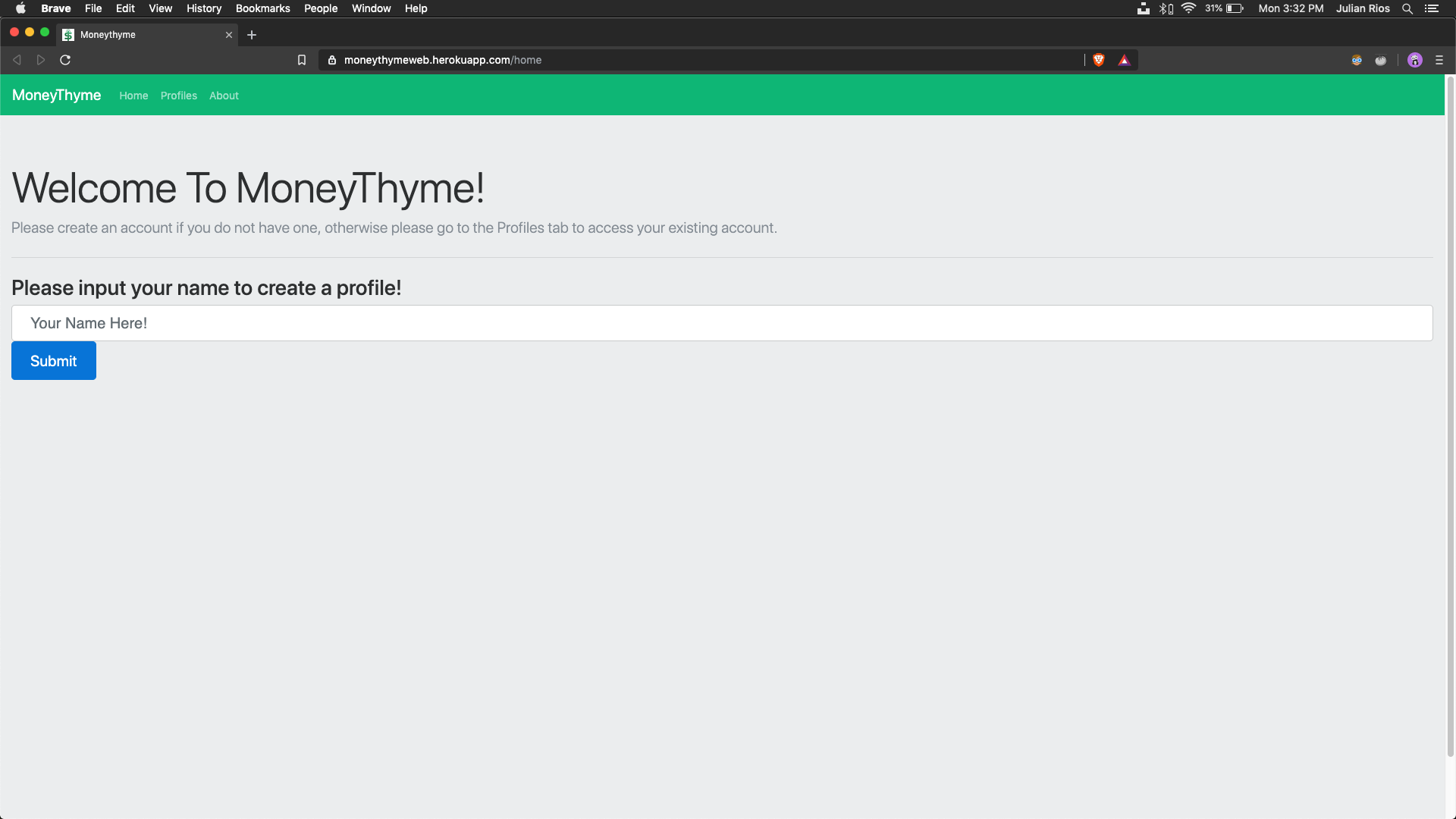Click the bookmark icon beside address bar
1456x819 pixels.
tap(302, 60)
